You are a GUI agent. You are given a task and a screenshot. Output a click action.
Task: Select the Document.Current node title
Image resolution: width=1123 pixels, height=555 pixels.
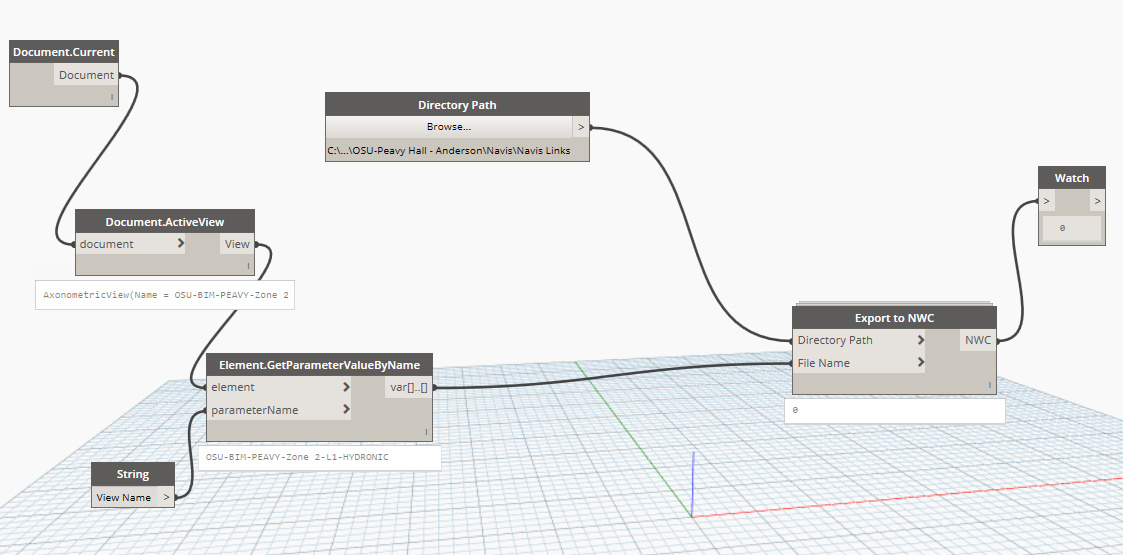pyautogui.click(x=64, y=52)
